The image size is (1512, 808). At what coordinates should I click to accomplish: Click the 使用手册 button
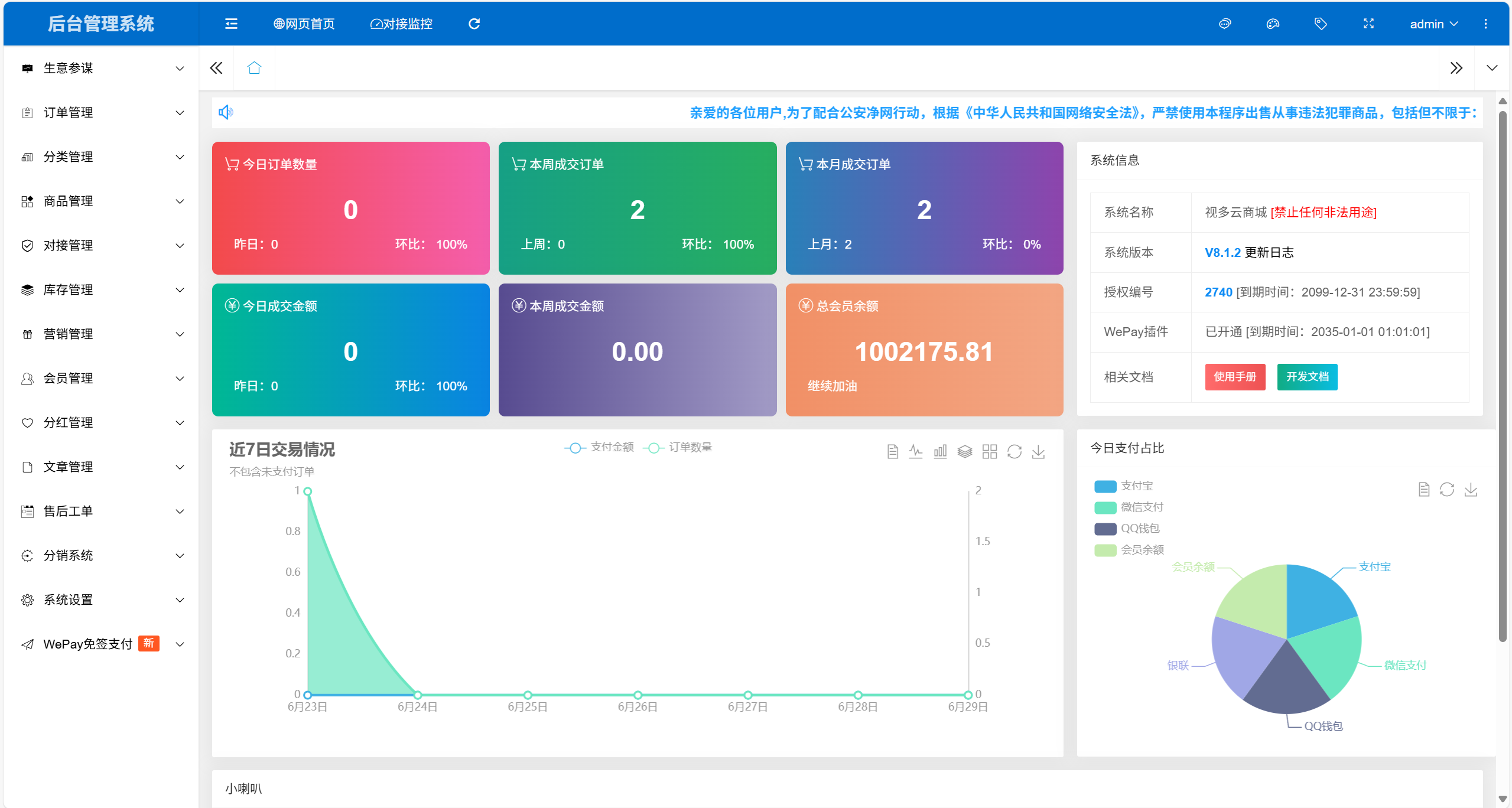[x=1234, y=377]
